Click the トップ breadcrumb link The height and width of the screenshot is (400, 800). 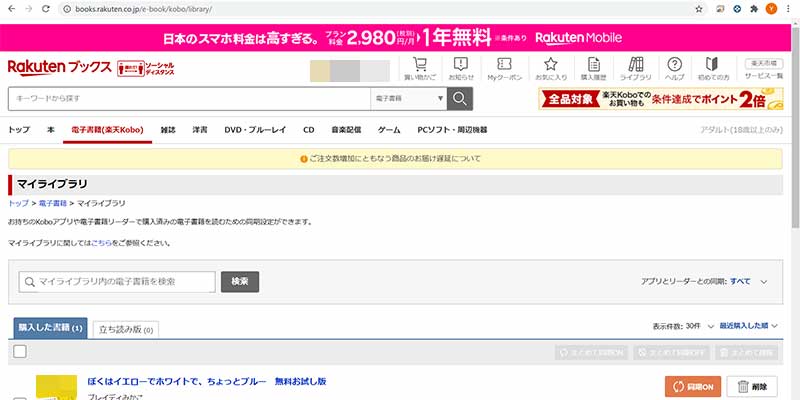(x=18, y=203)
